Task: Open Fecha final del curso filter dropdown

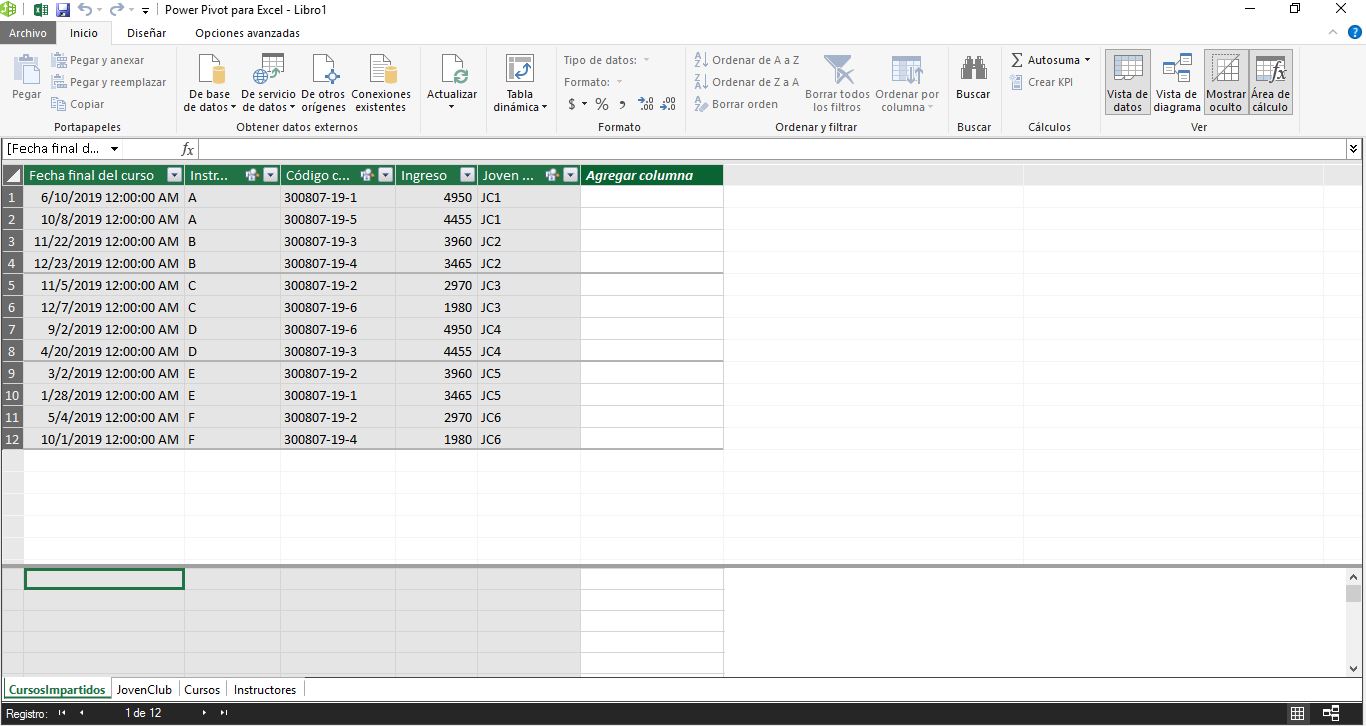Action: tap(173, 175)
